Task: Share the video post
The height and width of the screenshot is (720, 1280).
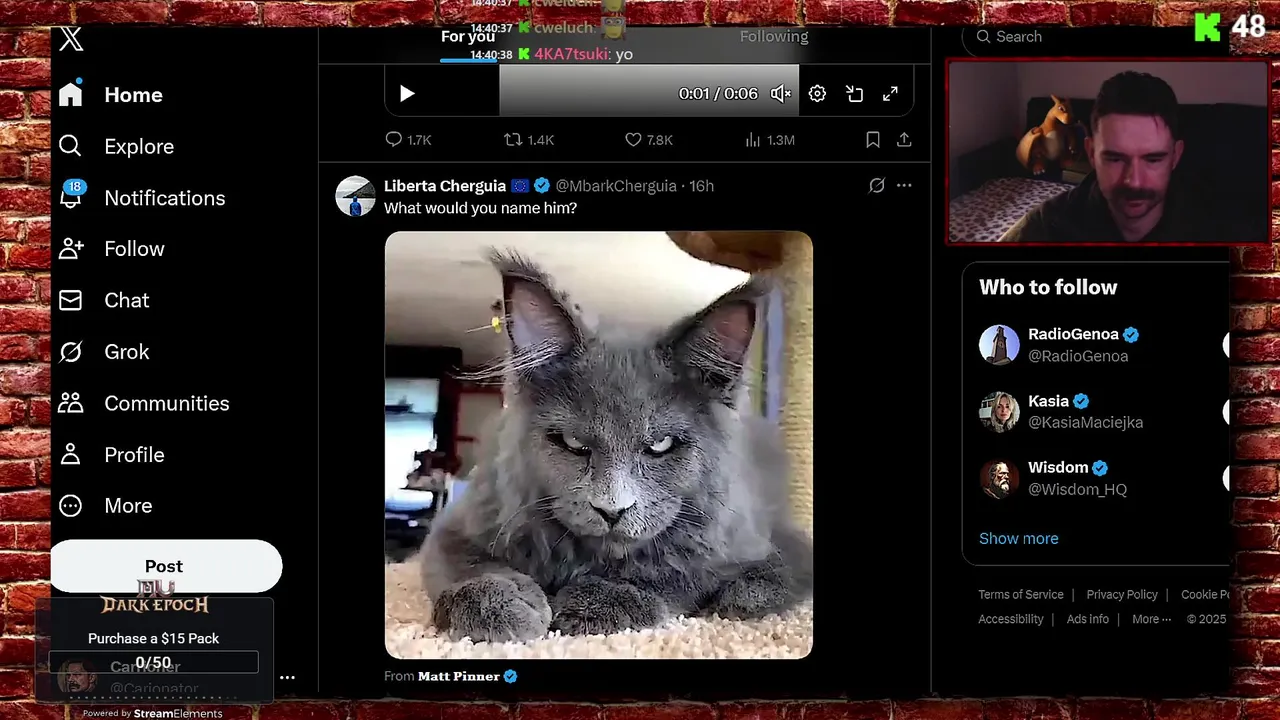Action: (x=904, y=140)
